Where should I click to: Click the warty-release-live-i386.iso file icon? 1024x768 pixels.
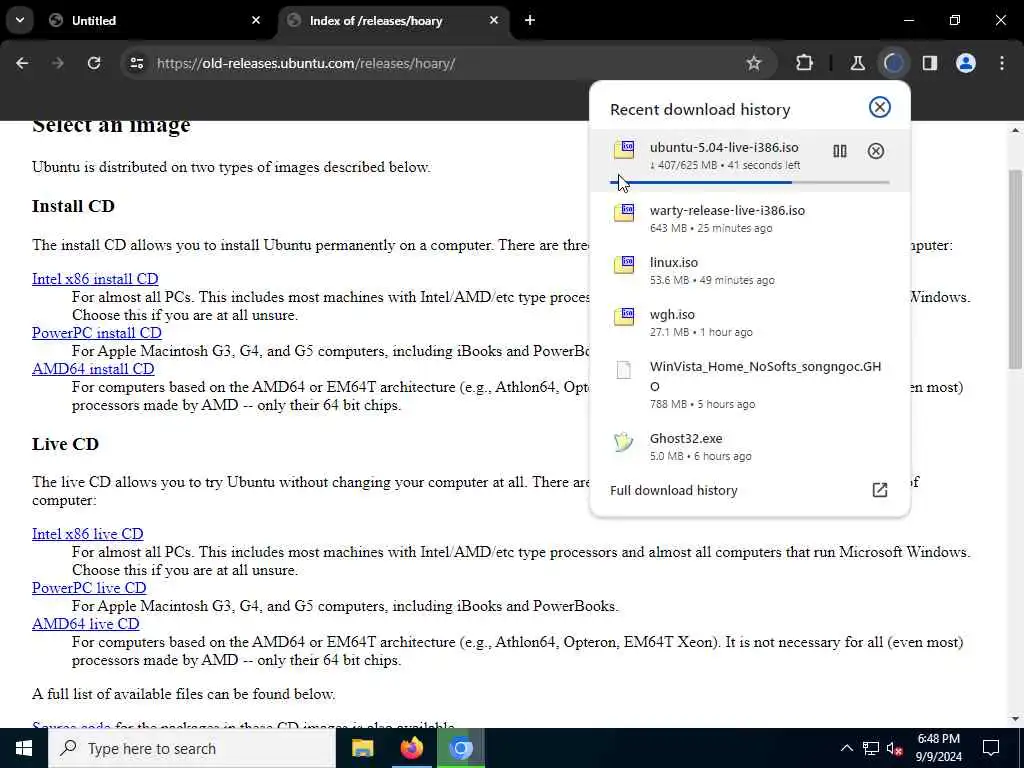point(624,213)
